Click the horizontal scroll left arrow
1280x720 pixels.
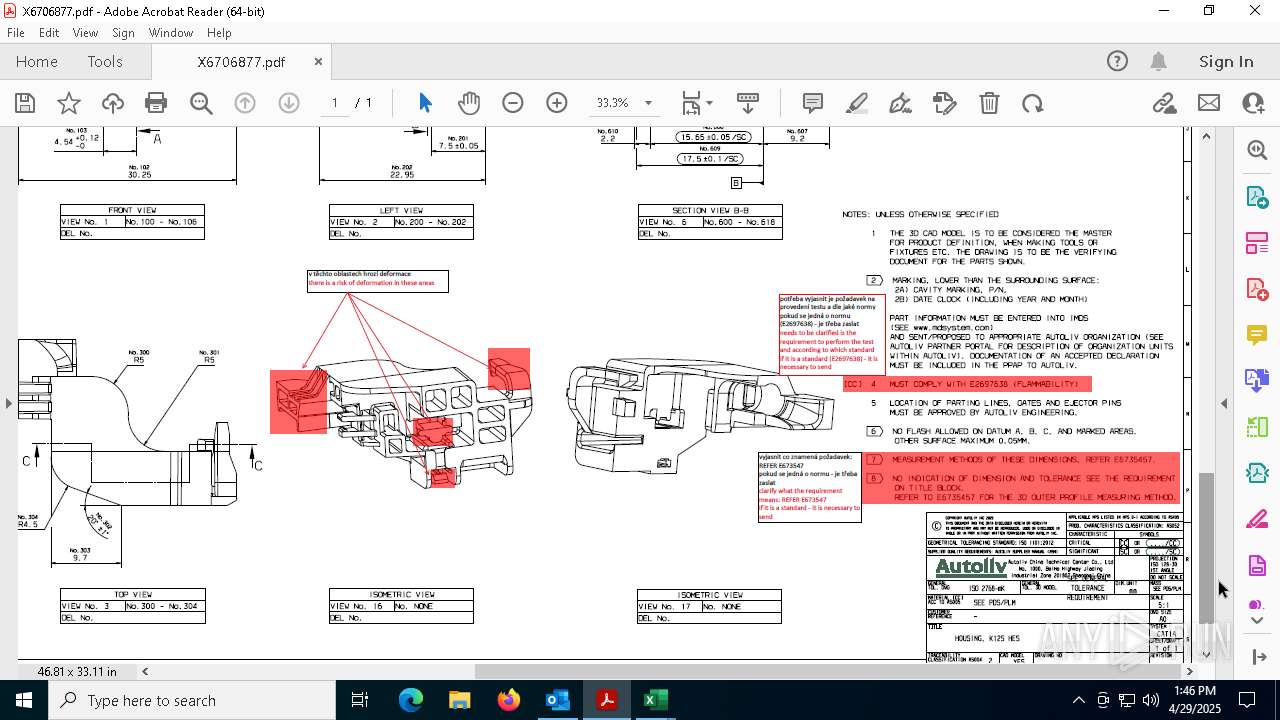point(145,672)
